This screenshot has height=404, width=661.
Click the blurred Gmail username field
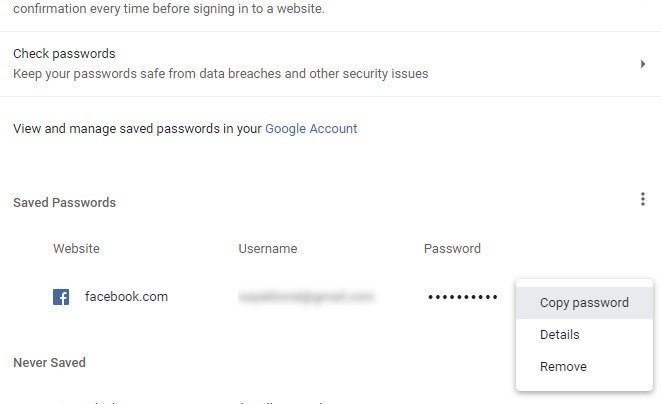click(x=305, y=297)
